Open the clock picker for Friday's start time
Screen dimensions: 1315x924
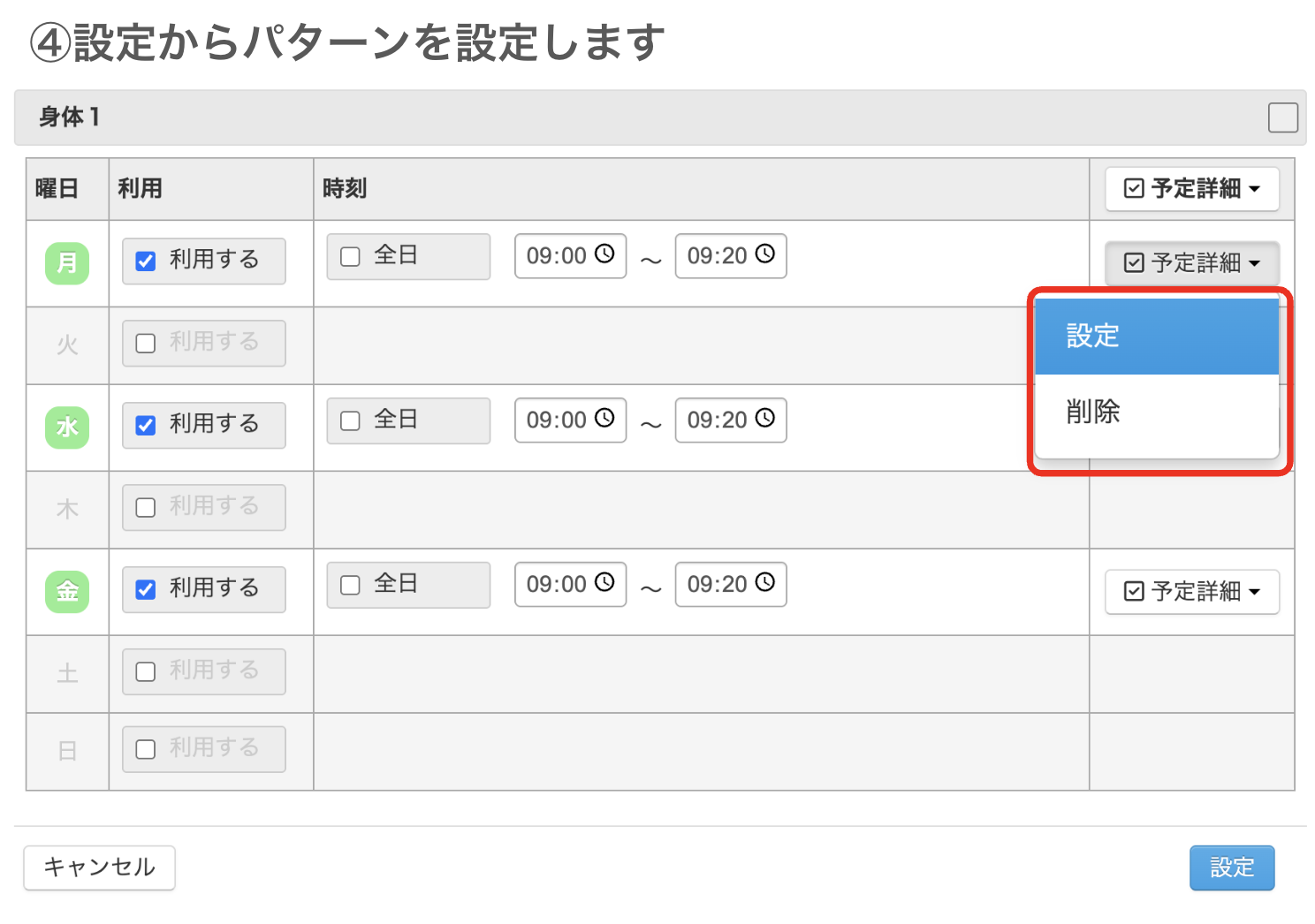(604, 584)
